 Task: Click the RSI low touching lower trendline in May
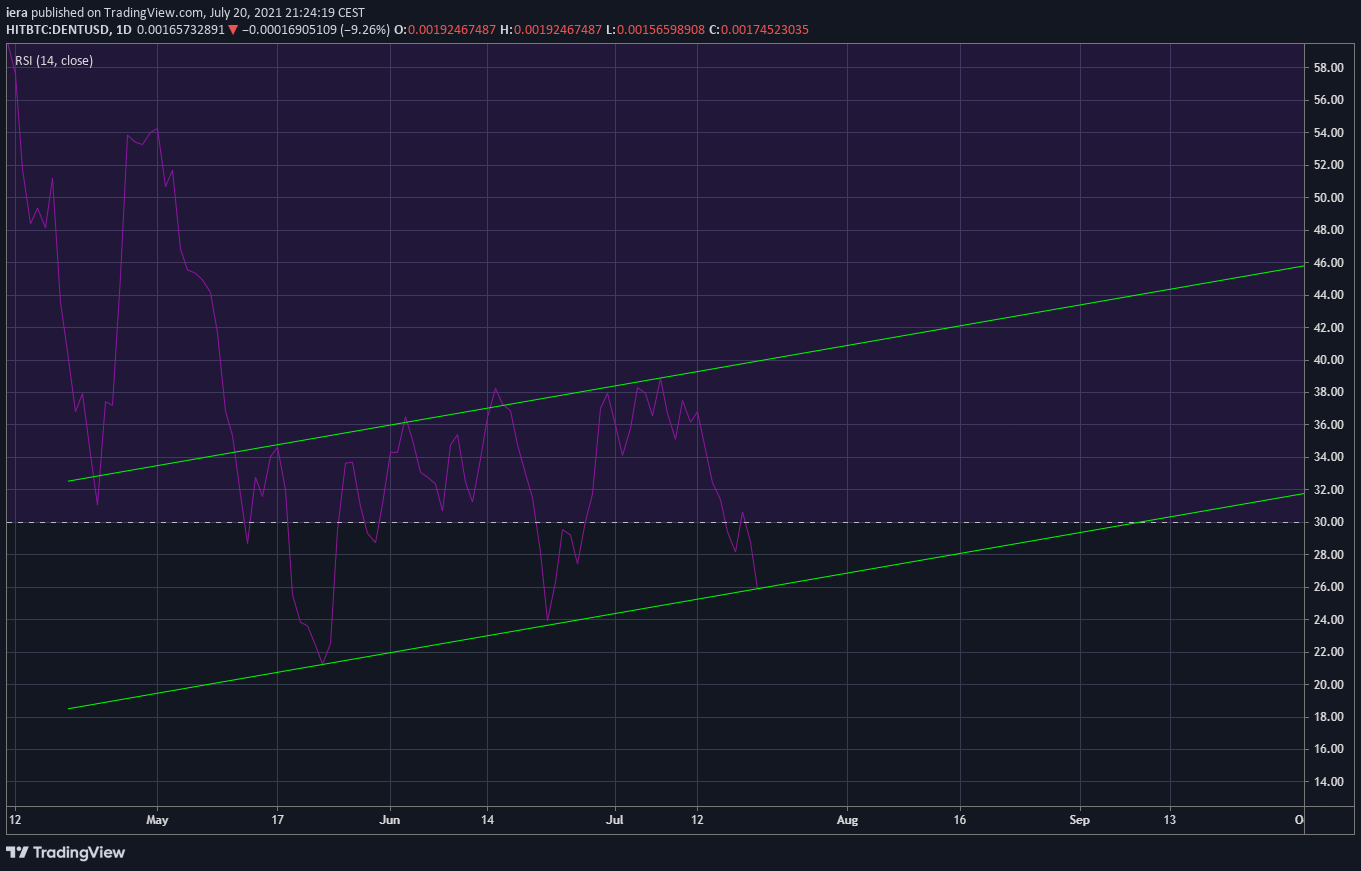click(320, 663)
